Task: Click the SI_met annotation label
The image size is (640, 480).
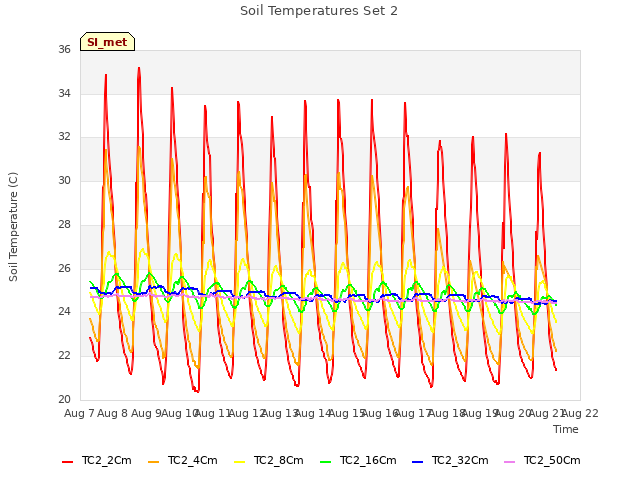Action: [x=107, y=42]
